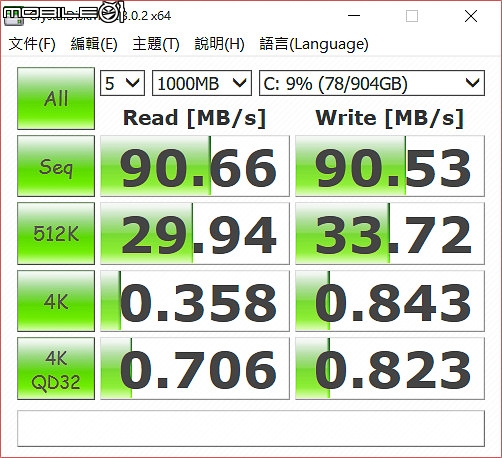Expand the 1000MB test size dropdown
The image size is (502, 458).
pyautogui.click(x=202, y=83)
